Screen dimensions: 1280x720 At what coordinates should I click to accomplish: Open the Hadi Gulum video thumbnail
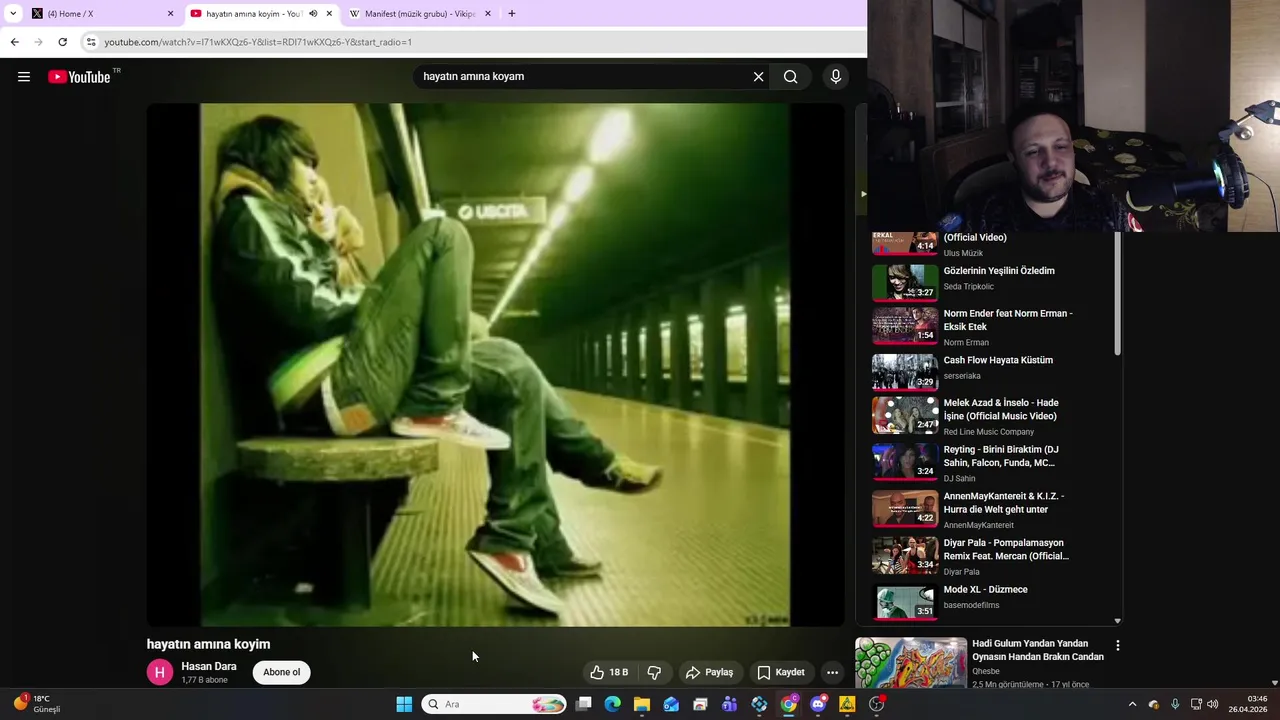coord(911,663)
